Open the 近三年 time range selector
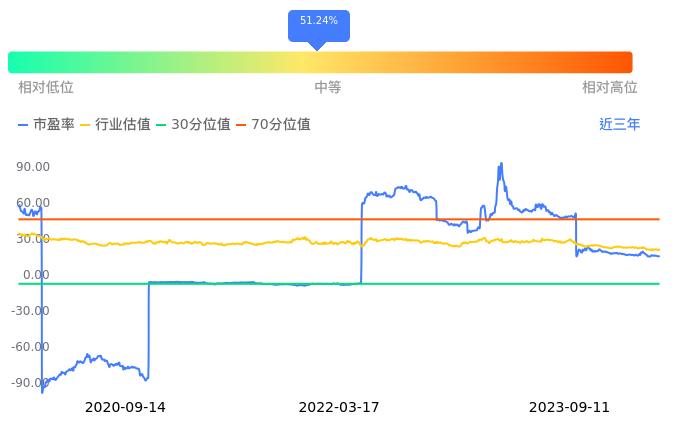The height and width of the screenshot is (442, 686). point(619,125)
